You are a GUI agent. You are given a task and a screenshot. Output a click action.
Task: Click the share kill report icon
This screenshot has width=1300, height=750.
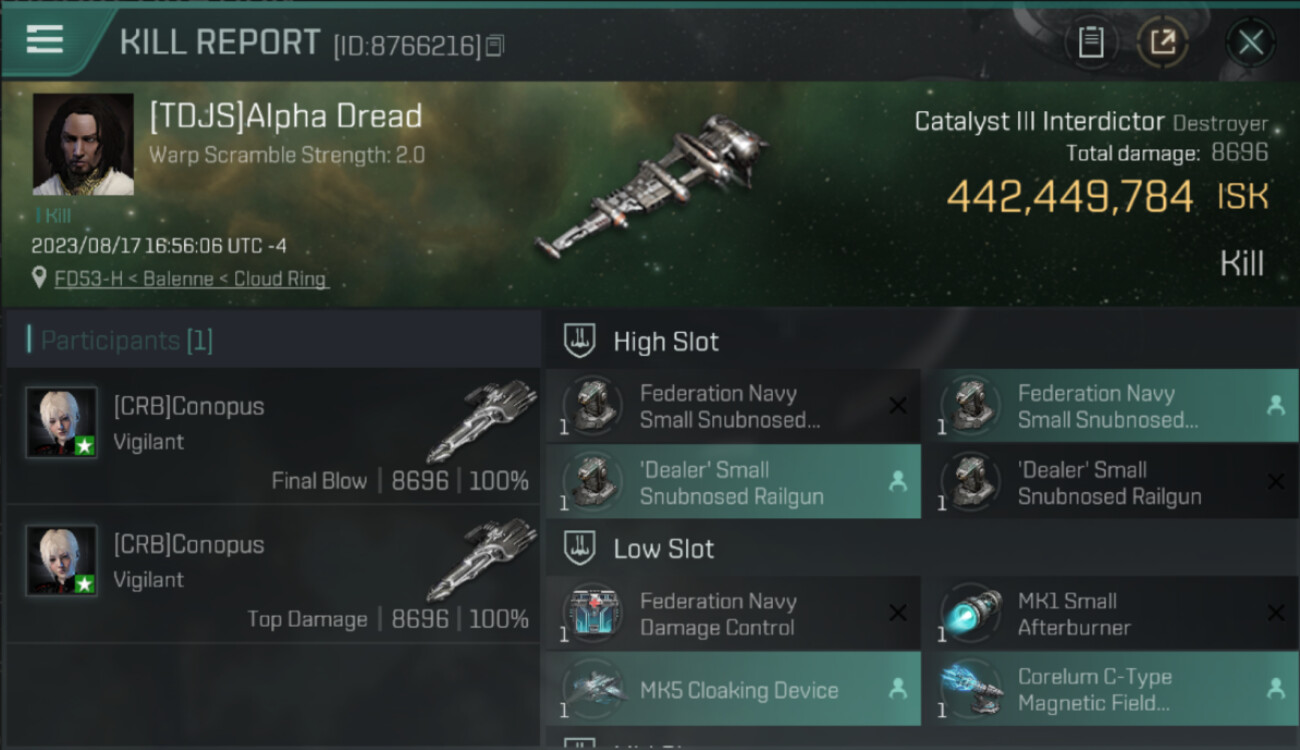(1162, 42)
